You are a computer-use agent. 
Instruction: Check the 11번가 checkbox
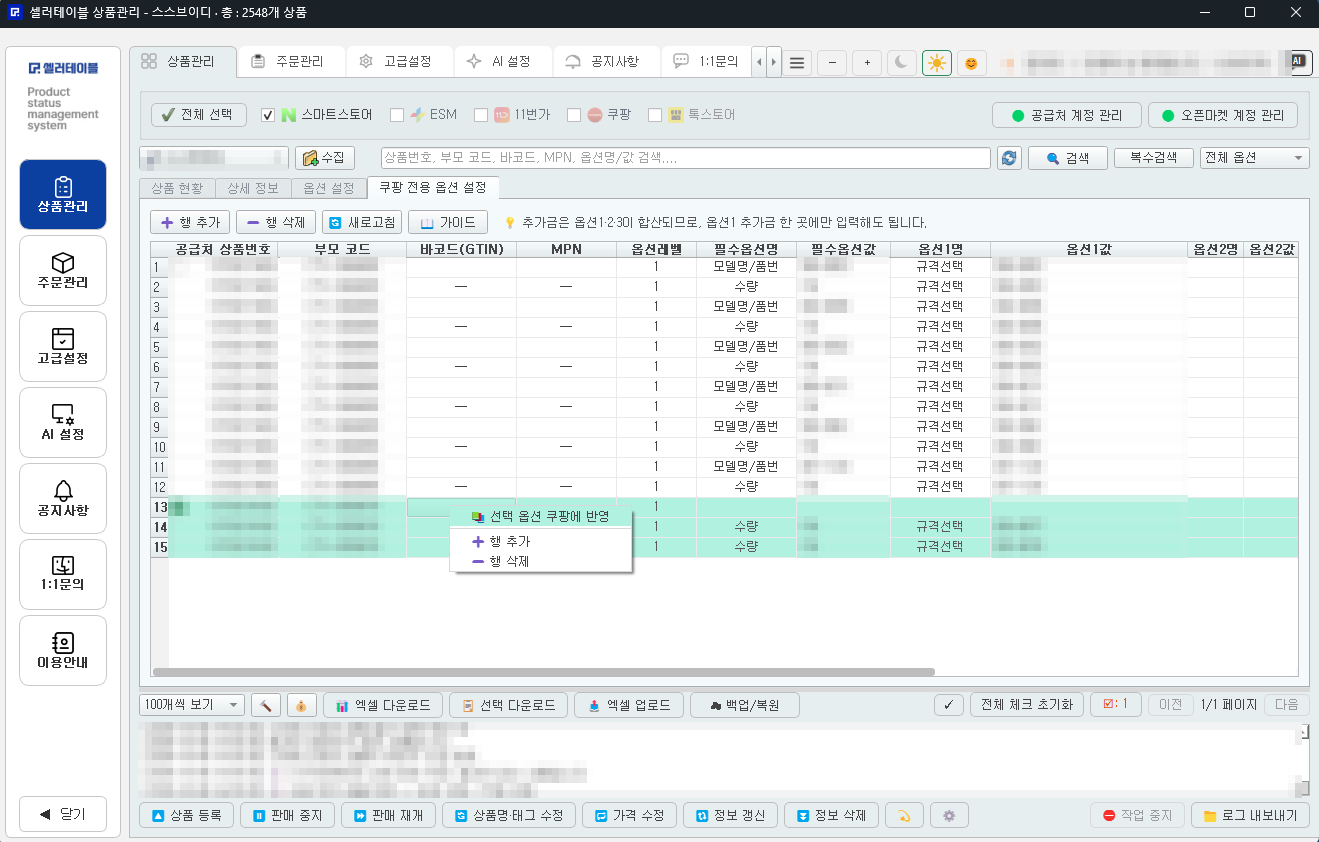[x=481, y=115]
